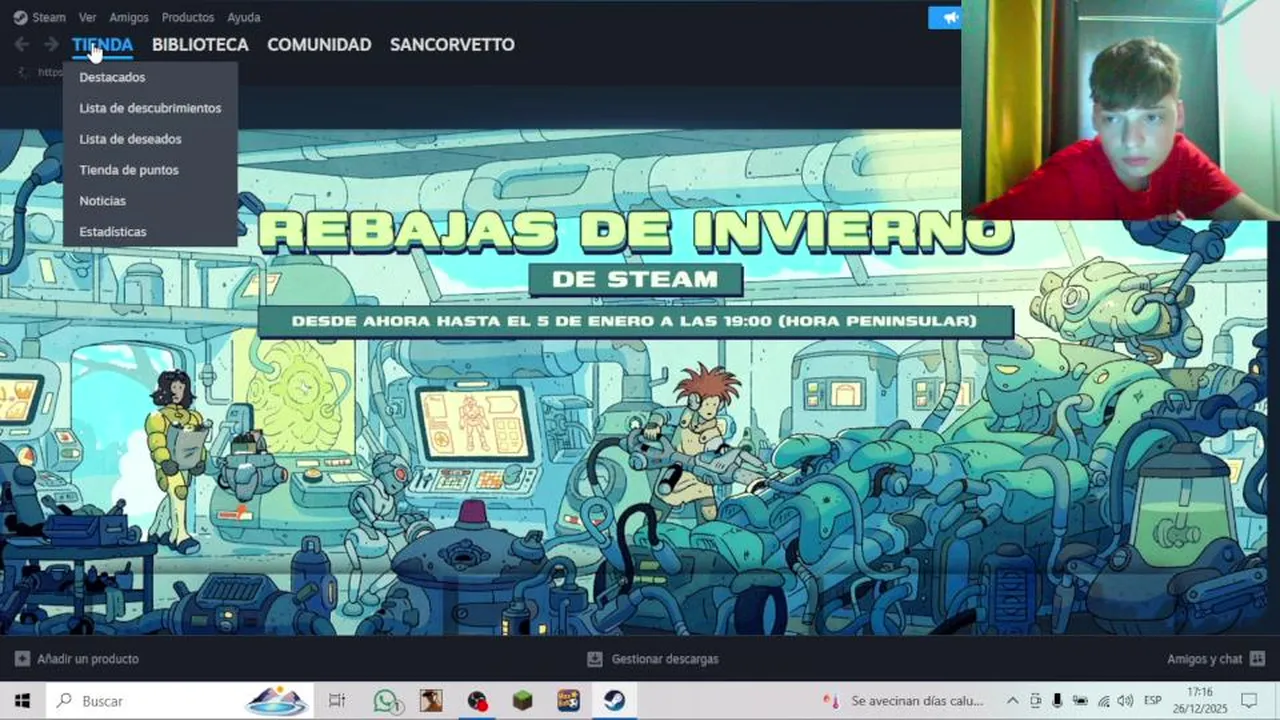Open the Ver menu
This screenshot has height=720, width=1280.
88,17
